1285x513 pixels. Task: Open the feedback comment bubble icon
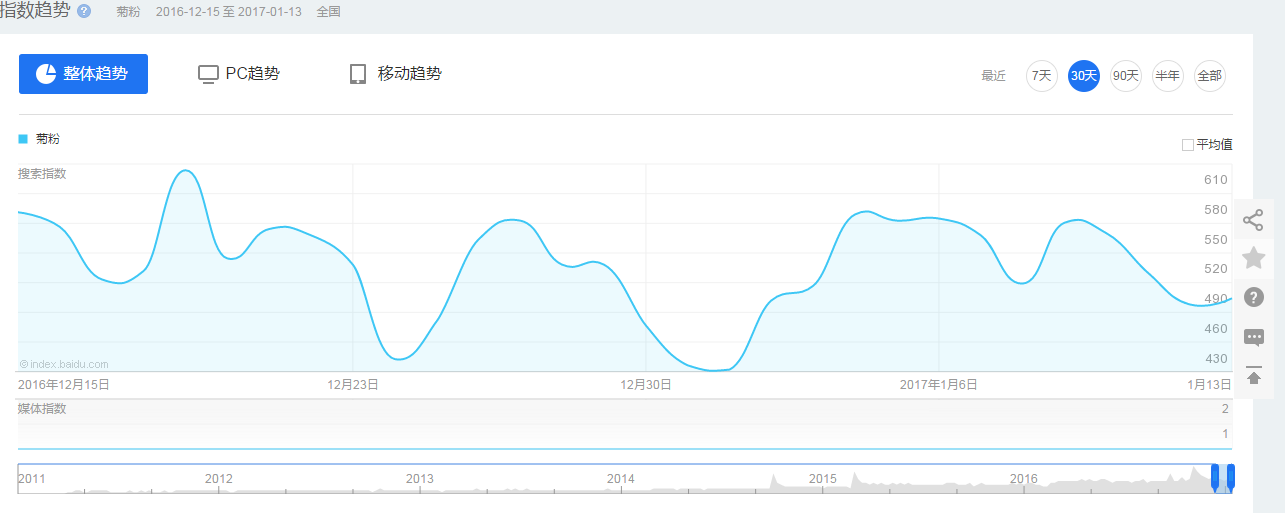(x=1253, y=337)
